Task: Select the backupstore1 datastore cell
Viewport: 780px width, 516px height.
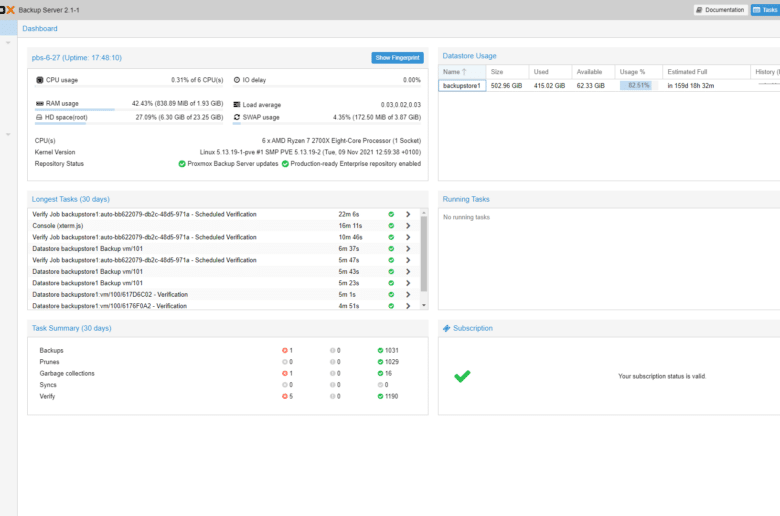Action: pos(462,86)
